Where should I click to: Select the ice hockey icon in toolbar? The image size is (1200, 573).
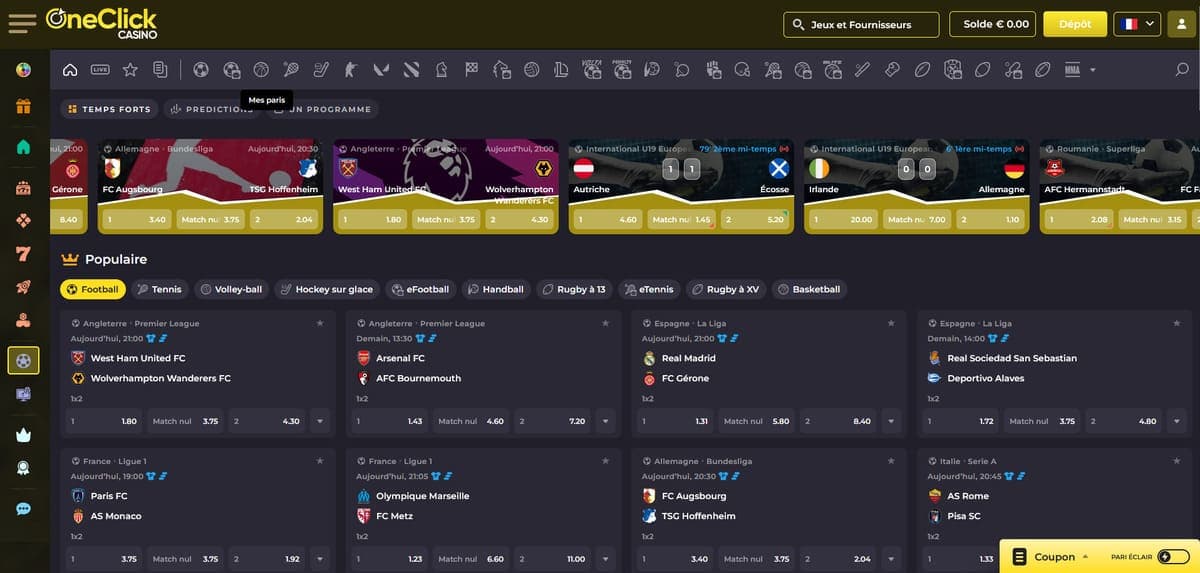click(321, 70)
